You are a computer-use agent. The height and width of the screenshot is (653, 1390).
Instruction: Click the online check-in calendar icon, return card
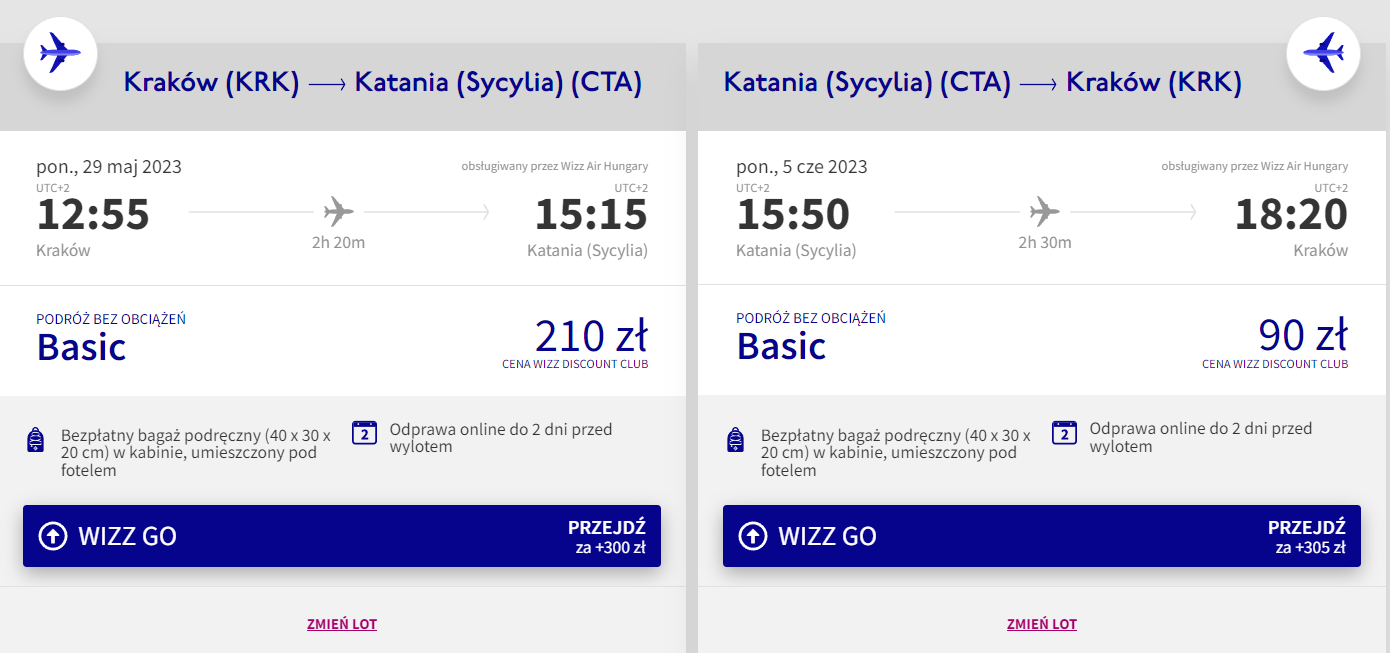click(x=1064, y=433)
